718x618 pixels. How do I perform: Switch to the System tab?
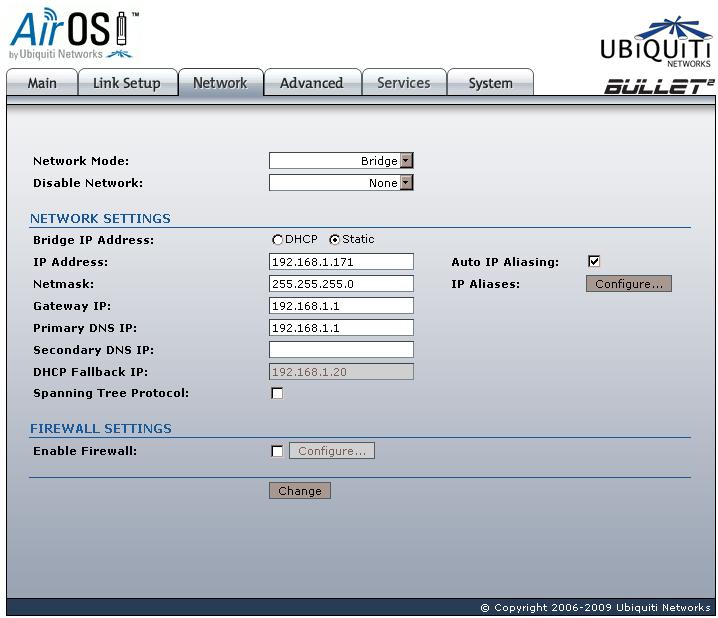(x=490, y=83)
